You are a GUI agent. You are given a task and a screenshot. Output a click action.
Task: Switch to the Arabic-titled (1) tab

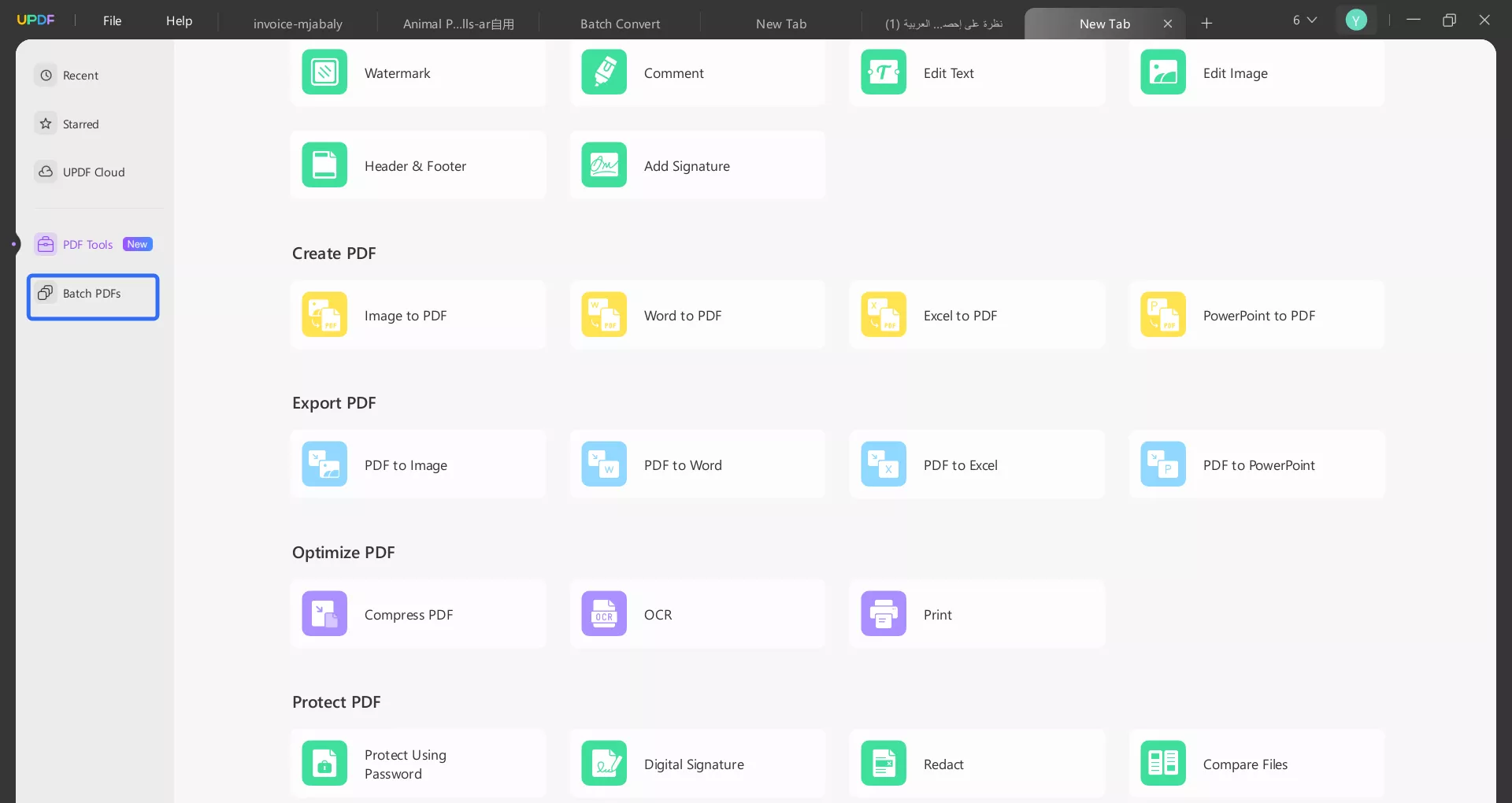[x=943, y=24]
